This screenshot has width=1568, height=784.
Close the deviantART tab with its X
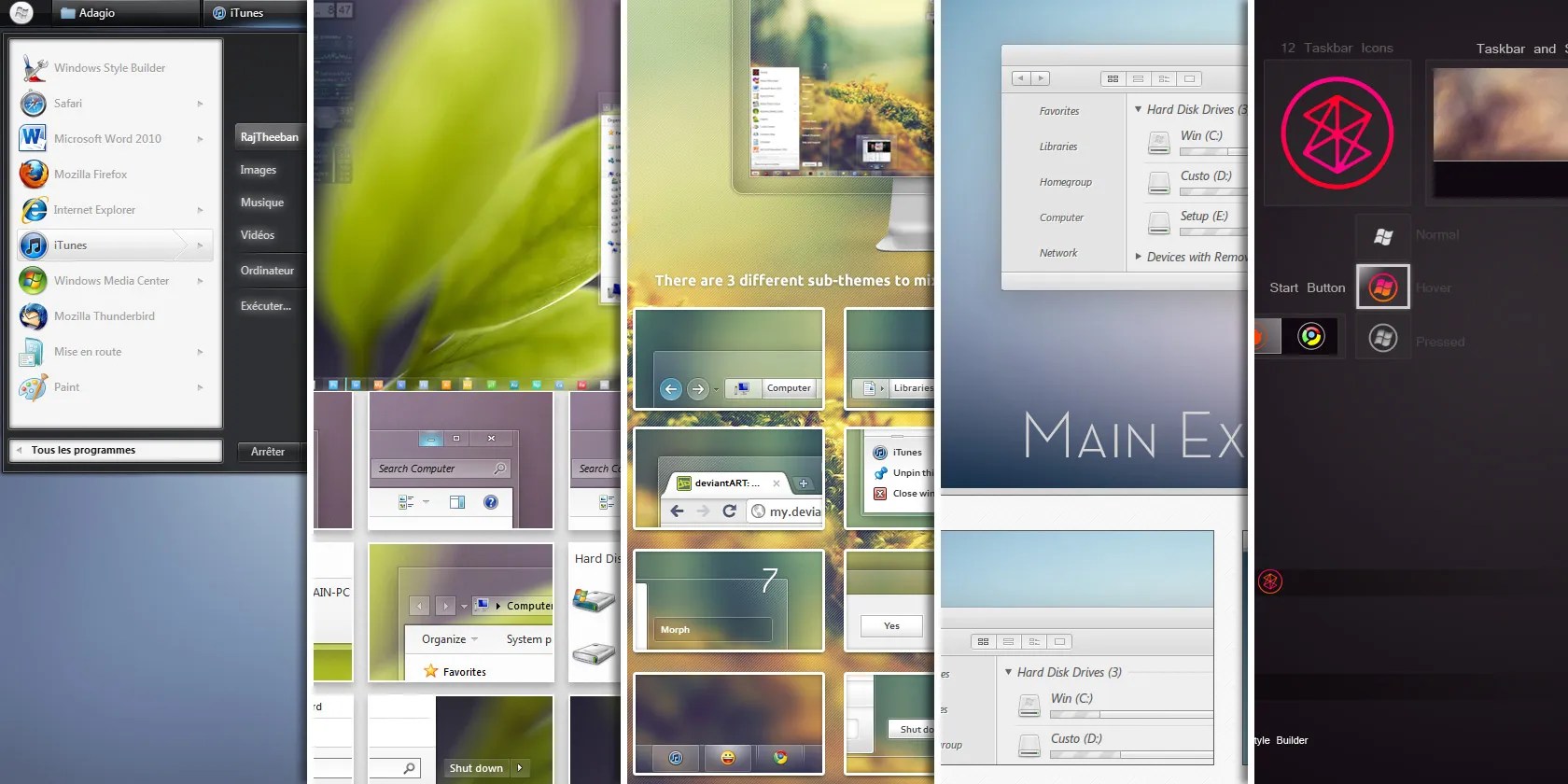[x=776, y=483]
